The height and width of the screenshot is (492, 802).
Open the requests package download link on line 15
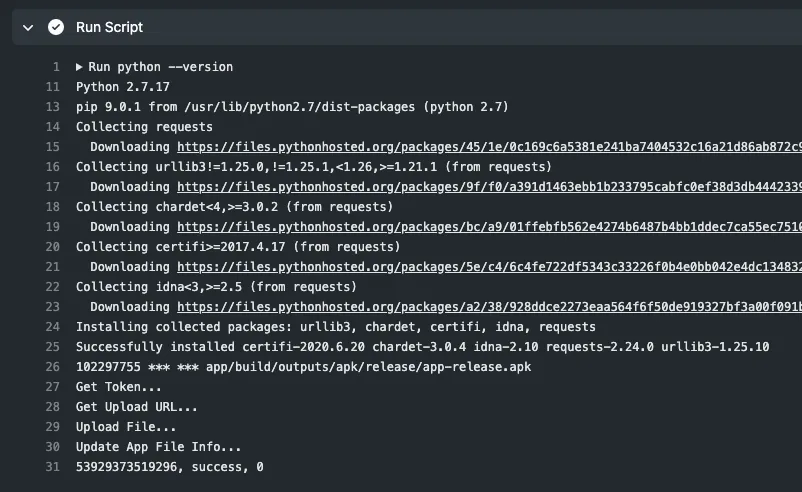click(489, 147)
